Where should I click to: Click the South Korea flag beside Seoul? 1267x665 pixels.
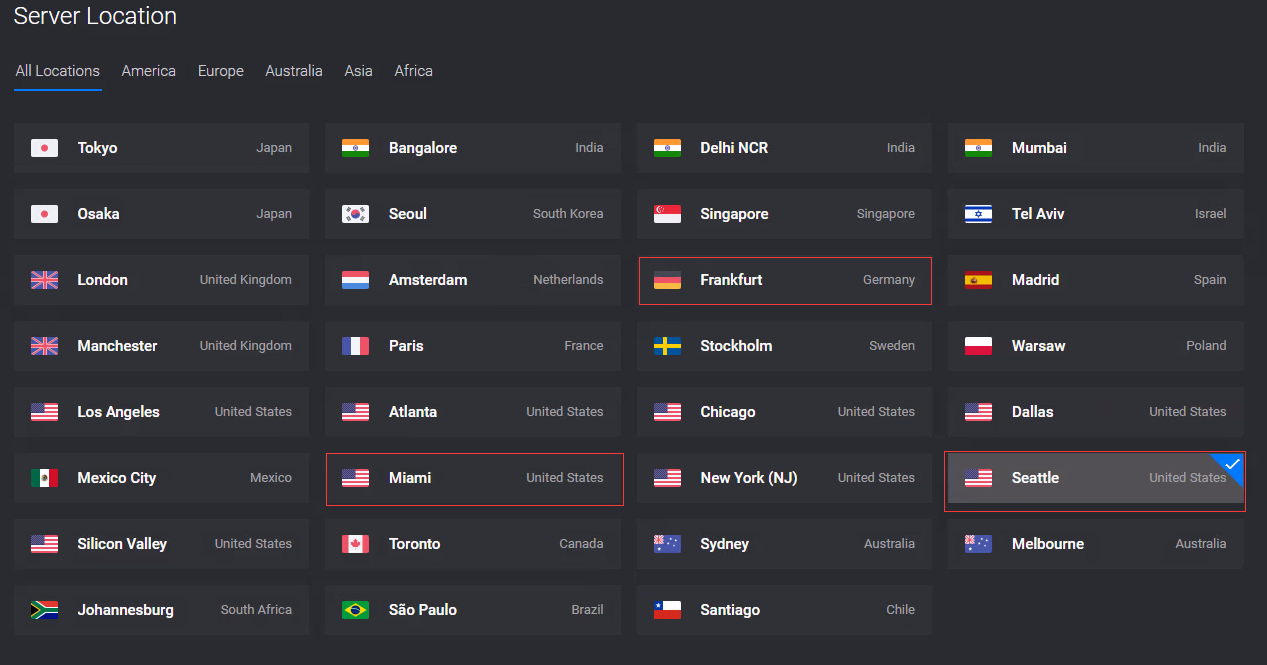pos(355,214)
